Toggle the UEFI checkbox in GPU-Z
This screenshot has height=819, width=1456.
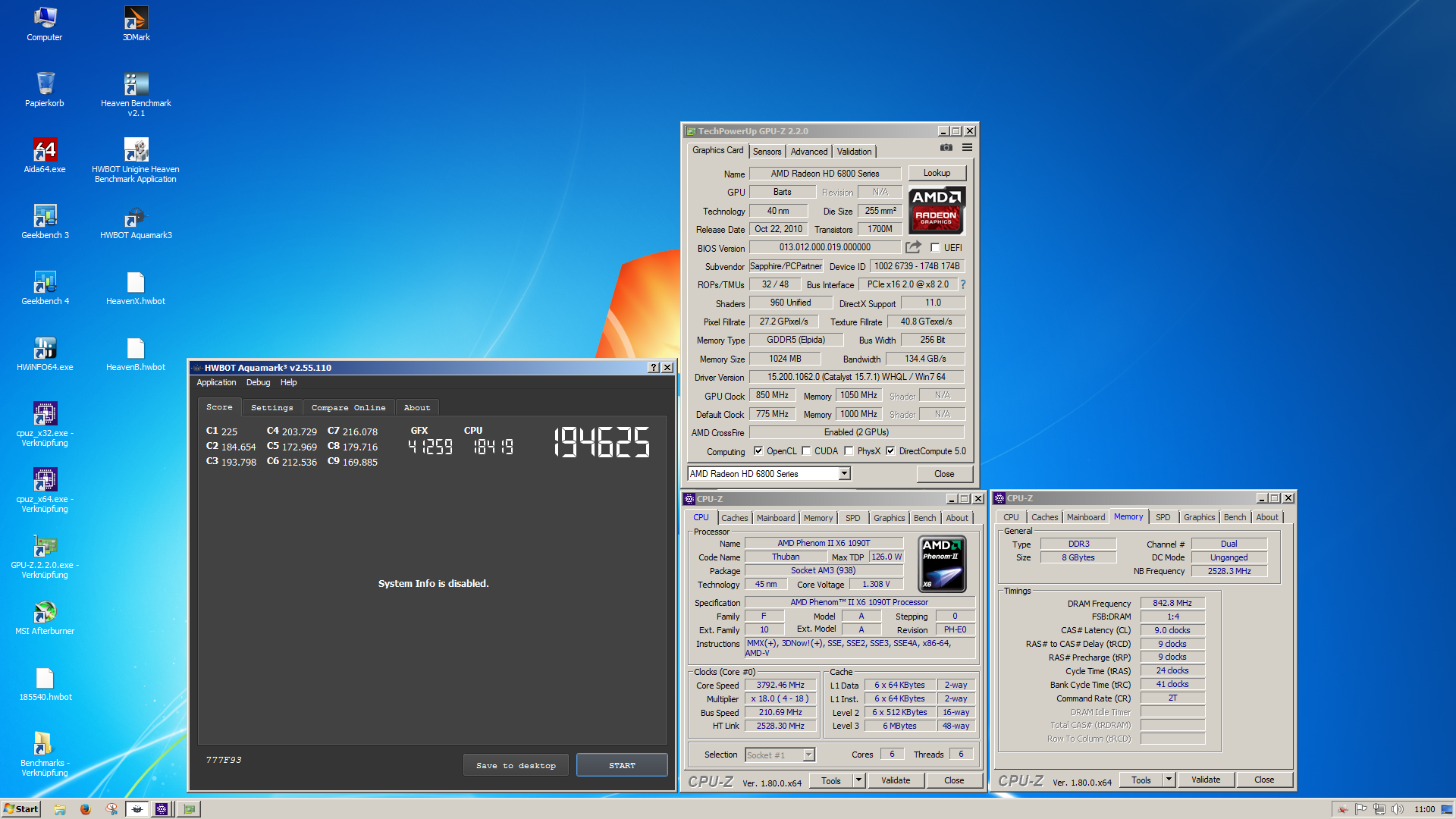[935, 248]
